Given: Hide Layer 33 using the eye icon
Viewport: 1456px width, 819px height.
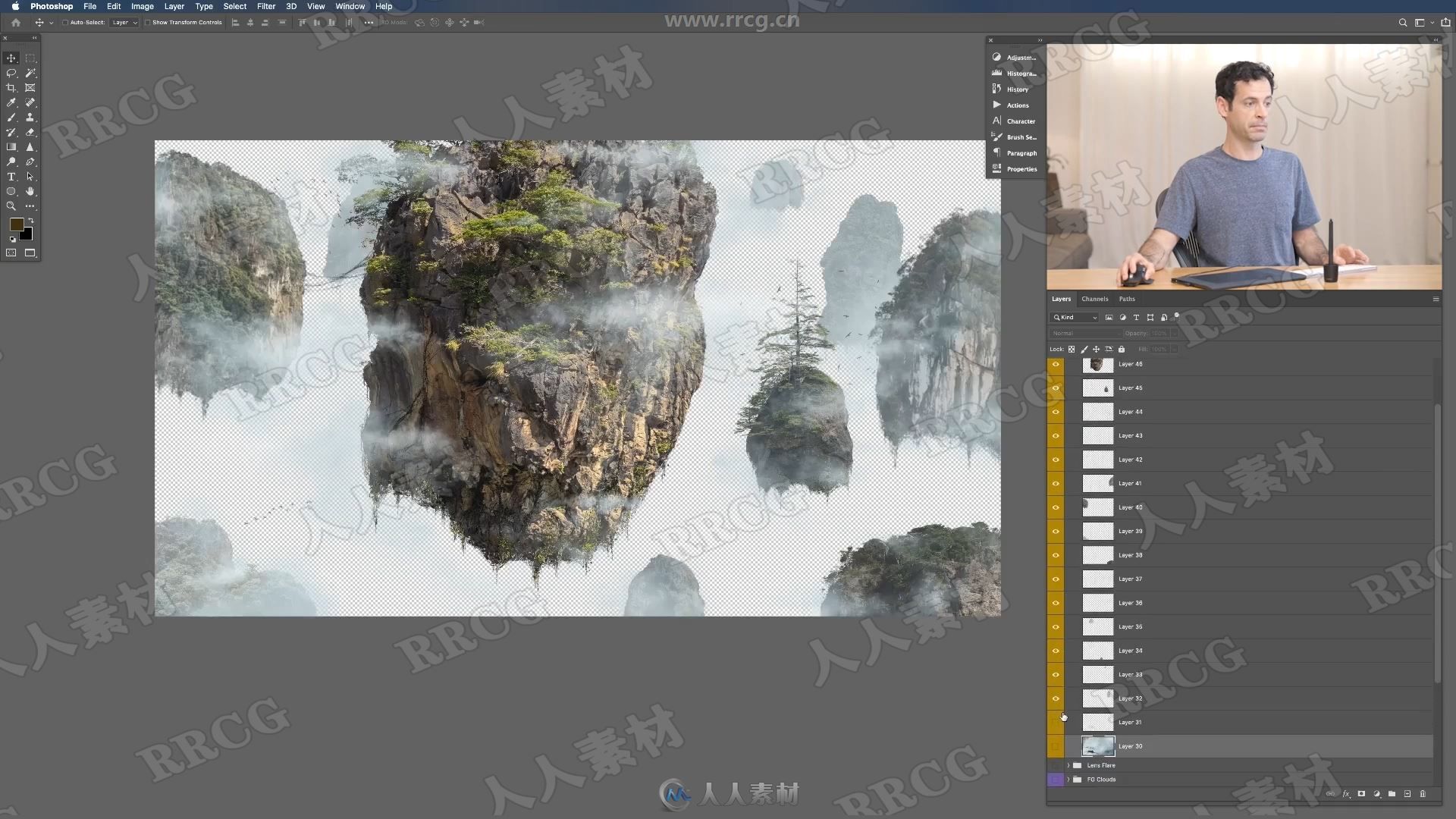Looking at the screenshot, I should pyautogui.click(x=1056, y=674).
